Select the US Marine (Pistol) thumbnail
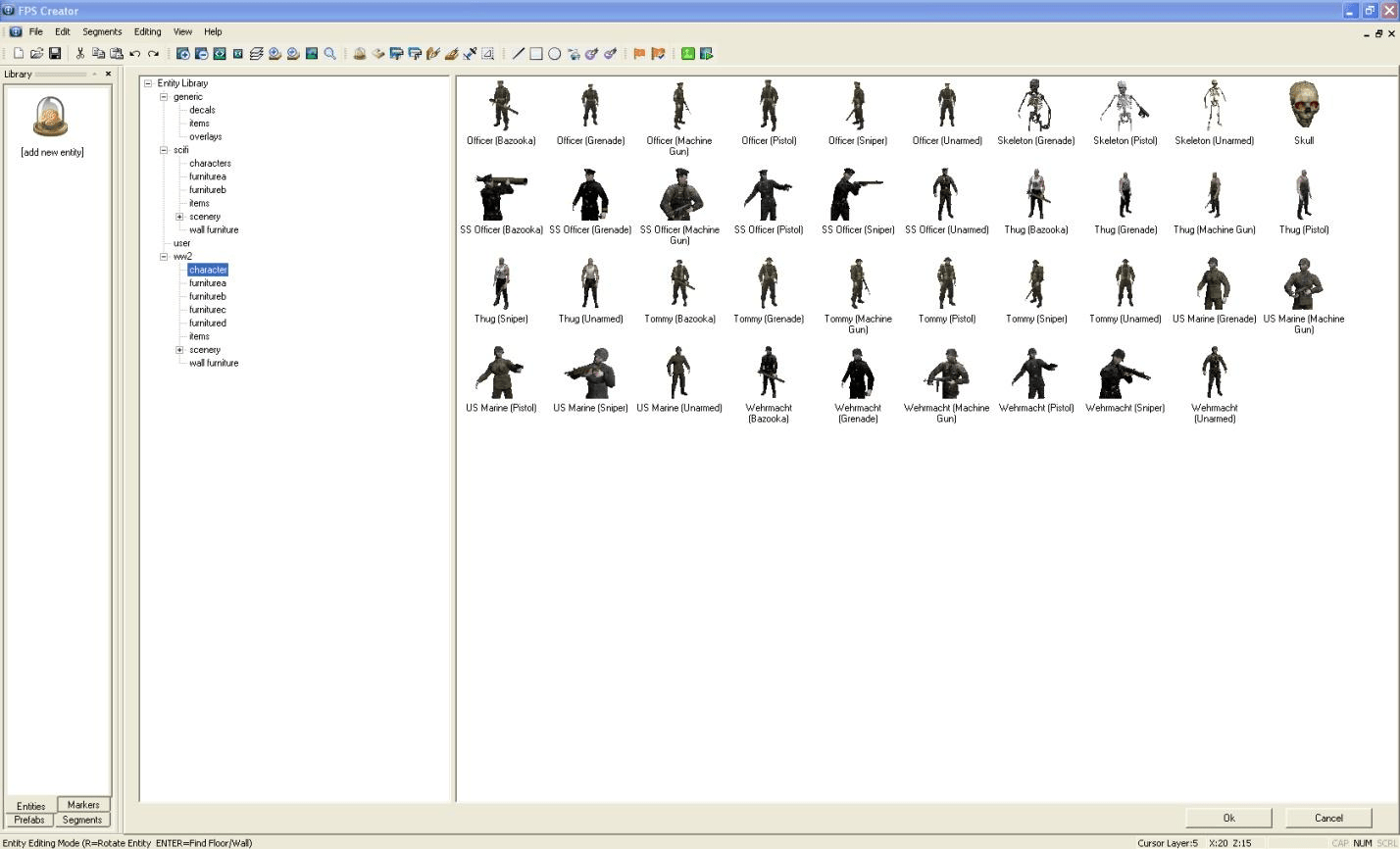Screen dimensions: 1400x849 coord(501,373)
